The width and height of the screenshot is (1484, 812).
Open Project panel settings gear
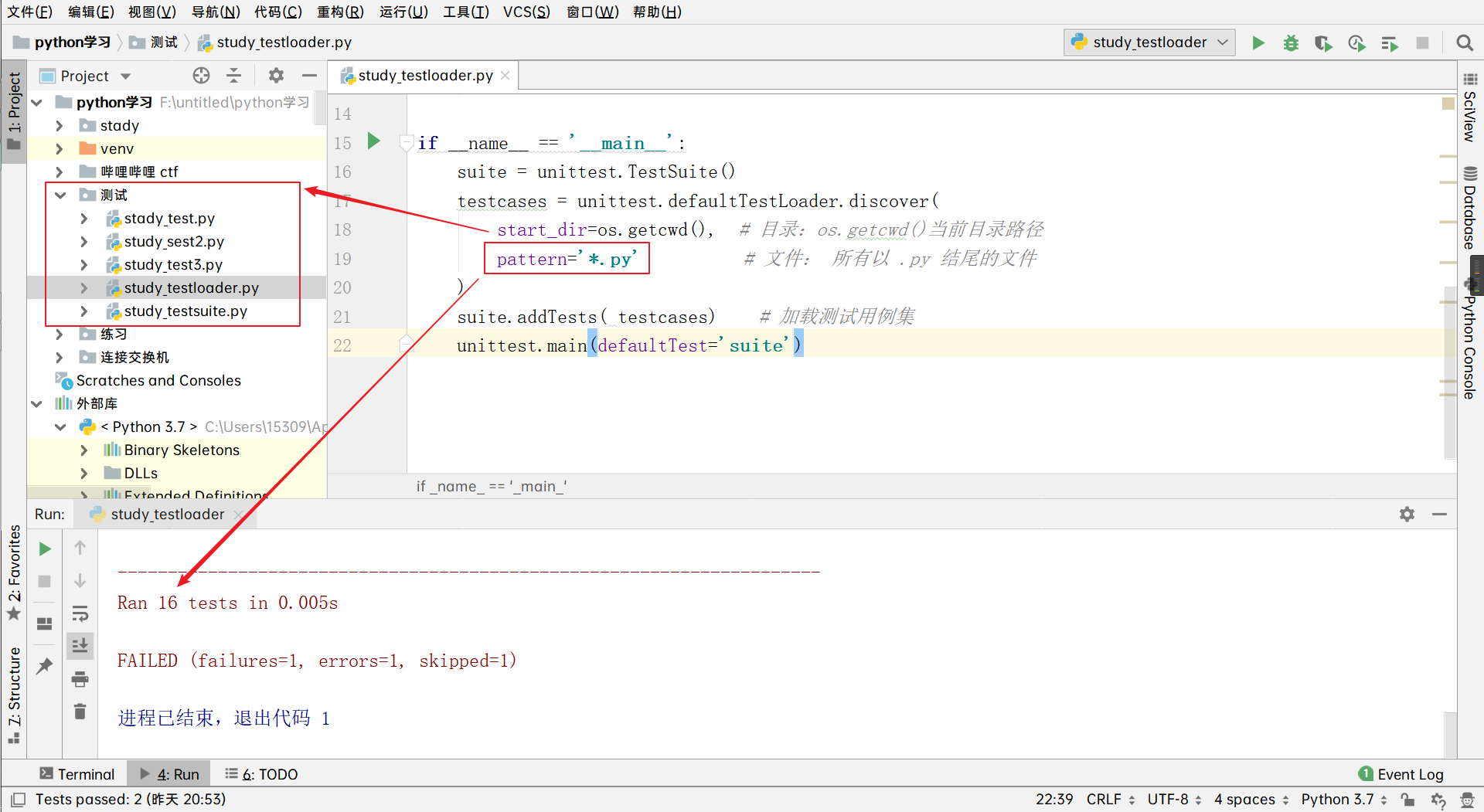(276, 76)
